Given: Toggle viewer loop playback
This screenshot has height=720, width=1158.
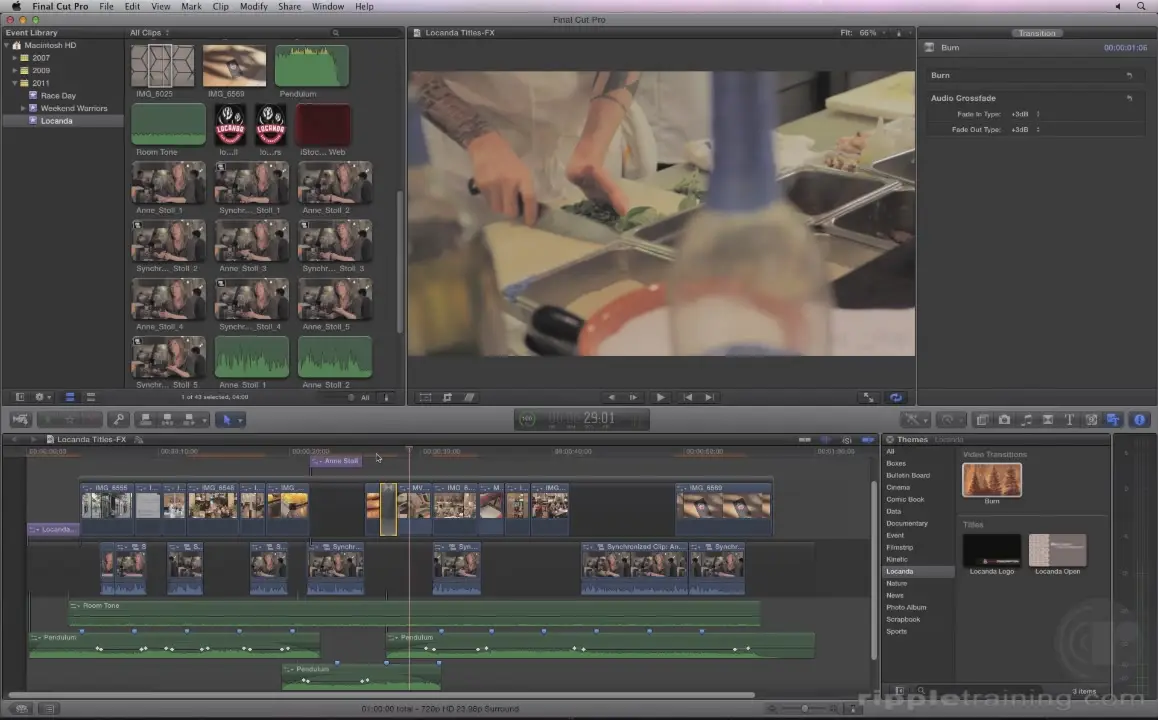Looking at the screenshot, I should click(895, 397).
